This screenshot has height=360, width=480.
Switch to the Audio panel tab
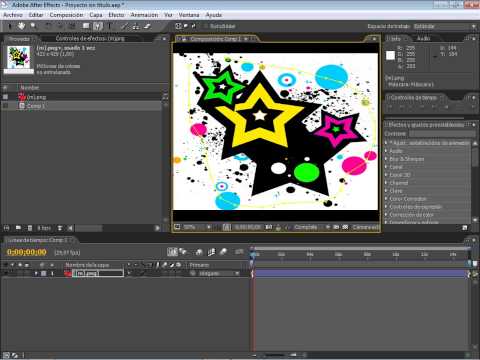(x=423, y=38)
